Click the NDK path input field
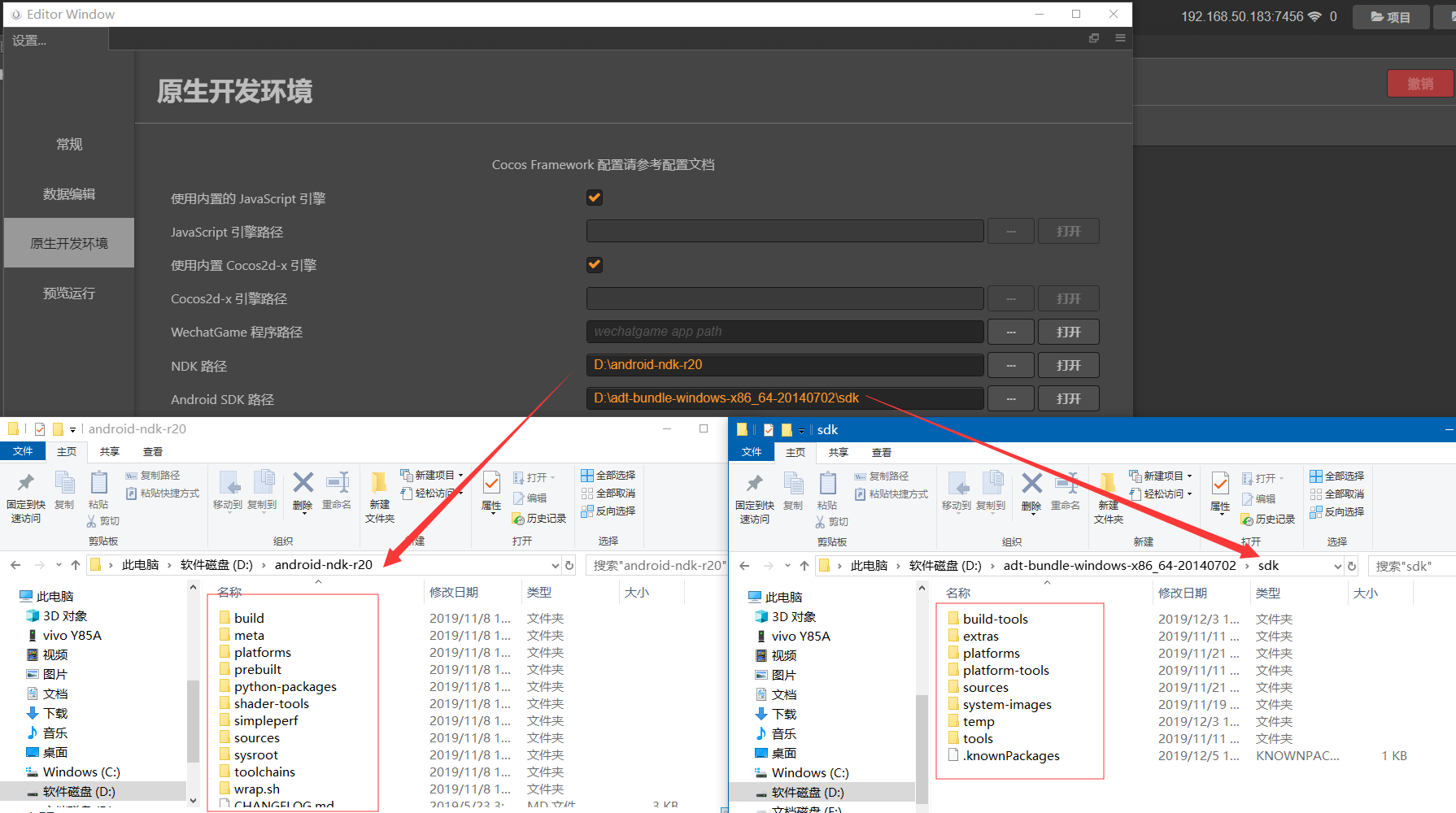This screenshot has width=1456, height=813. pyautogui.click(x=785, y=365)
